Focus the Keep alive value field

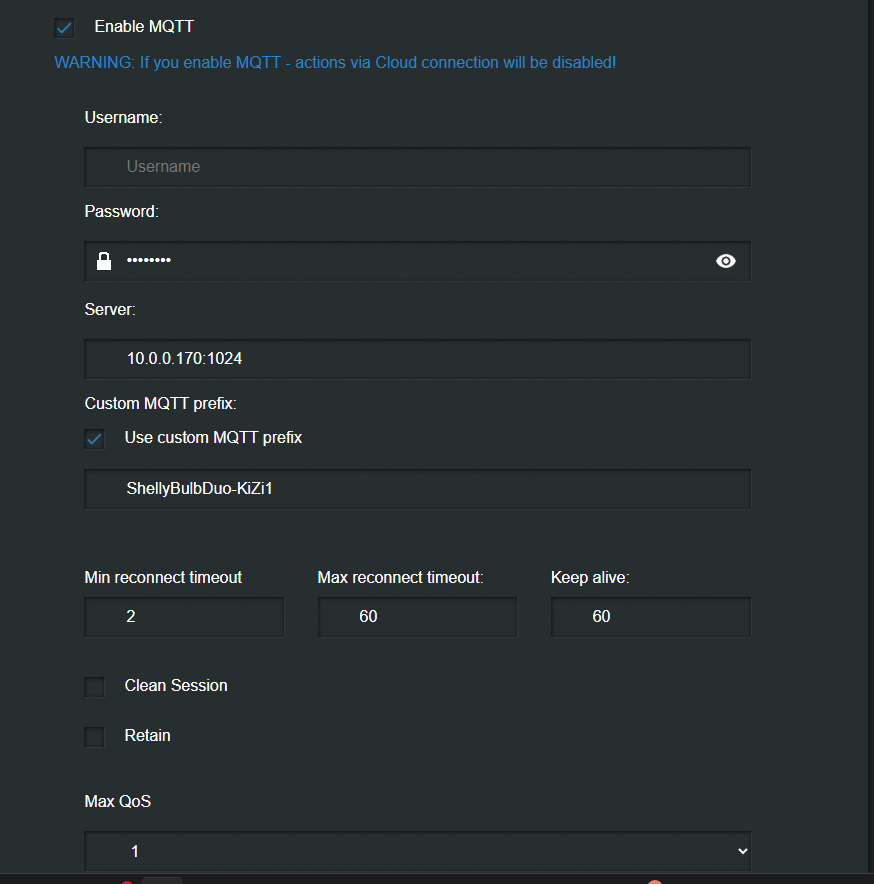650,617
